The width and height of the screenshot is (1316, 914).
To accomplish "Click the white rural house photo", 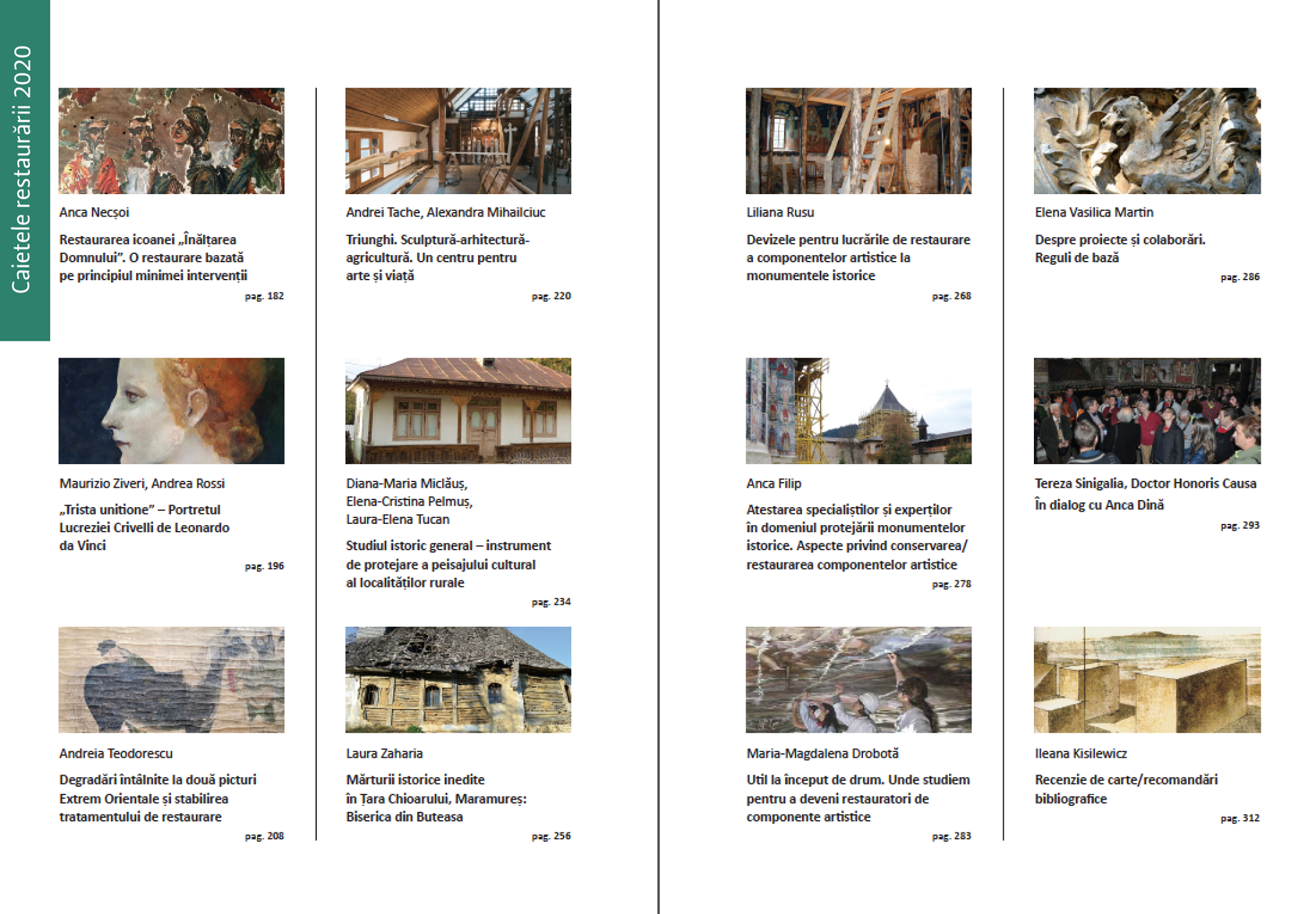I will [x=458, y=411].
